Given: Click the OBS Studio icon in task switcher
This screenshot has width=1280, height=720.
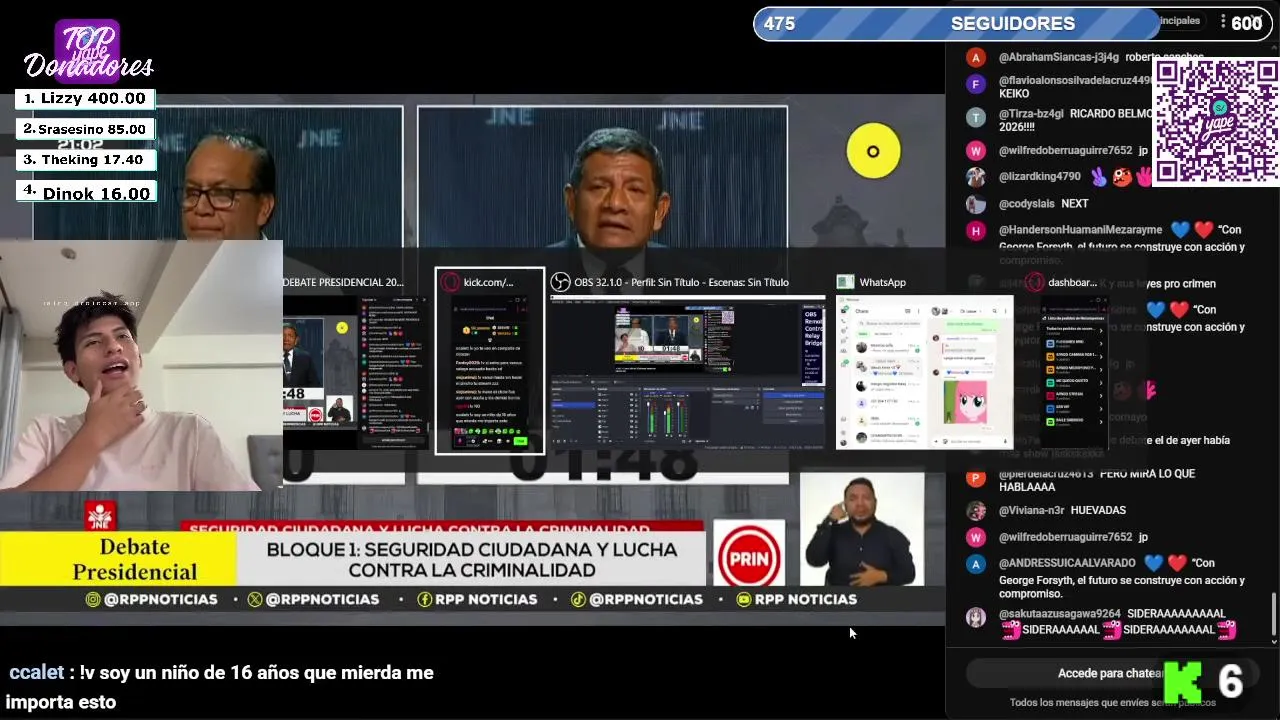Looking at the screenshot, I should (561, 282).
